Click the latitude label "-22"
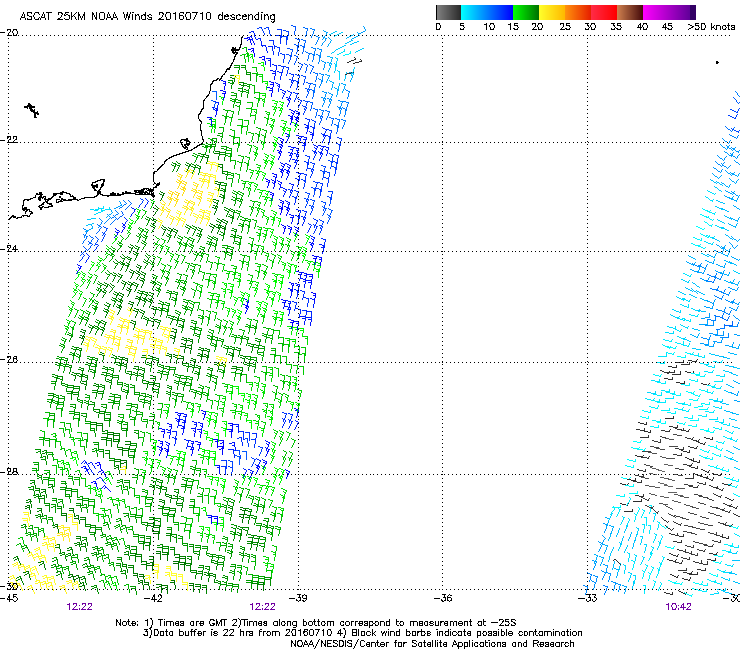This screenshot has height=650, width=740. (x=9, y=140)
